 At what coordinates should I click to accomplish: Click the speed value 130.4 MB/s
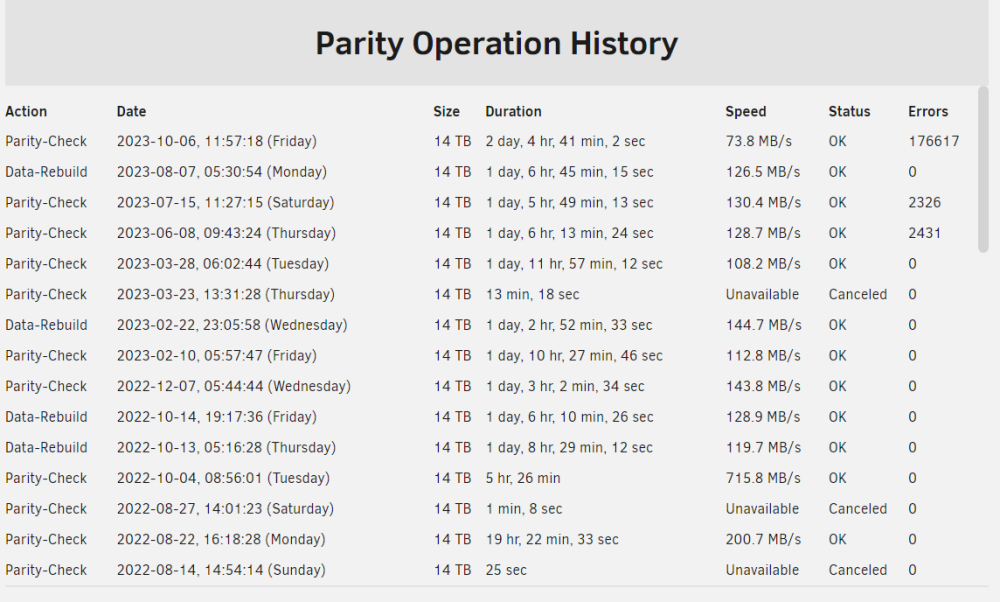click(763, 202)
